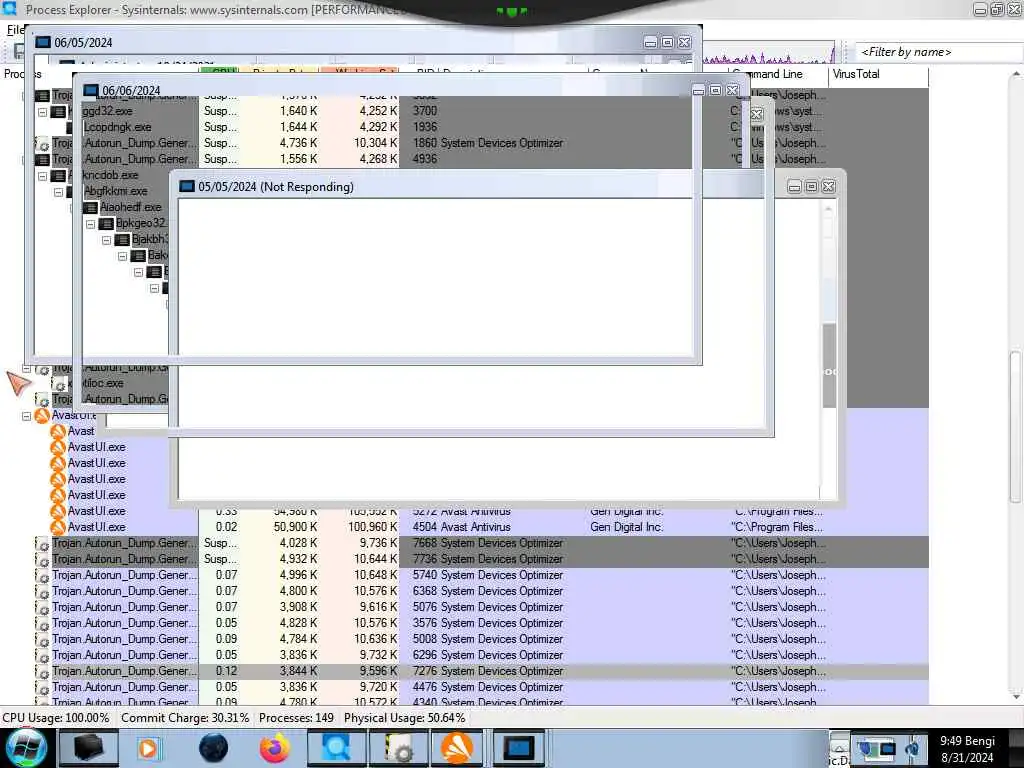Click icon of AvastUI.exe process PID 4504
The width and height of the screenshot is (1024, 768).
tap(58, 527)
